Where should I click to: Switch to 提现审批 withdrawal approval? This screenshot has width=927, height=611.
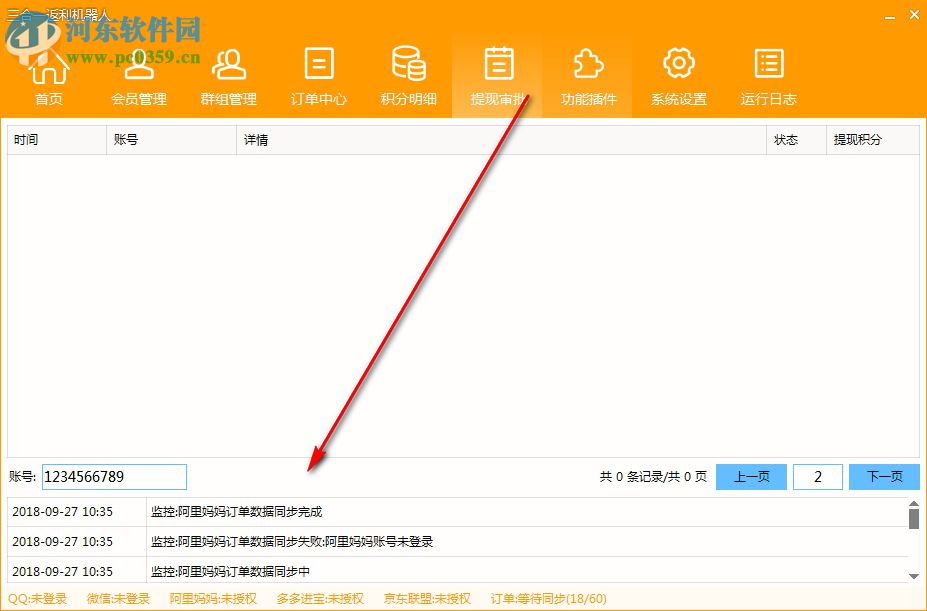click(497, 75)
